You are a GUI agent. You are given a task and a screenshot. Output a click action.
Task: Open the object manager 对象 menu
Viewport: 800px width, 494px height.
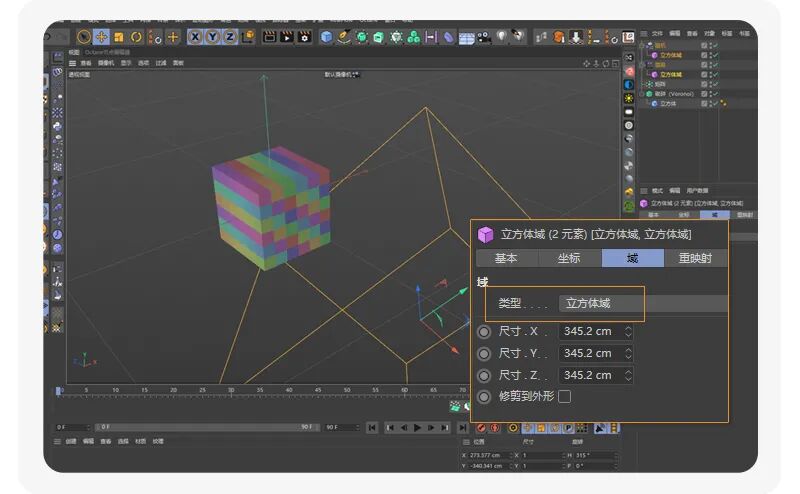click(x=710, y=34)
